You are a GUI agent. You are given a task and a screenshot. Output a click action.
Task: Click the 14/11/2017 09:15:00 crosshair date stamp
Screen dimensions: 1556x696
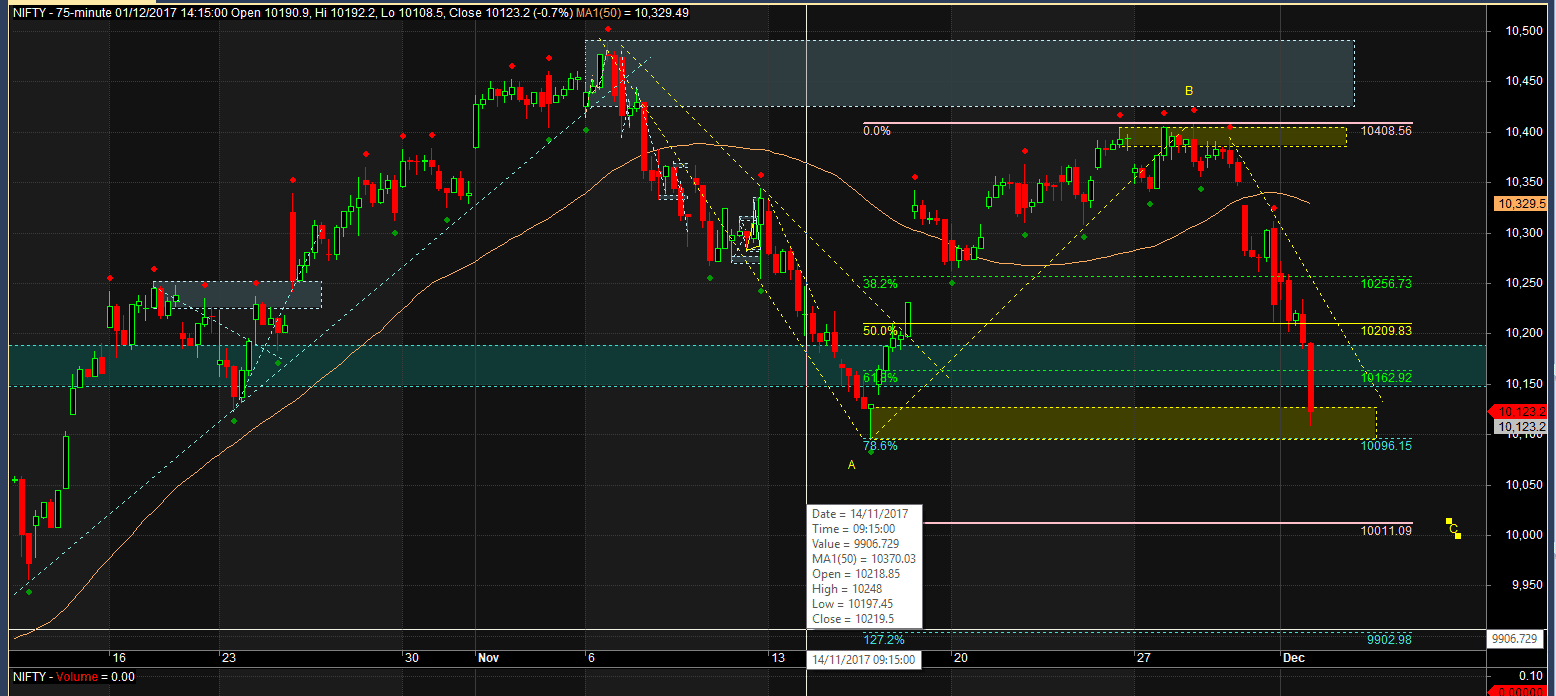(x=862, y=658)
